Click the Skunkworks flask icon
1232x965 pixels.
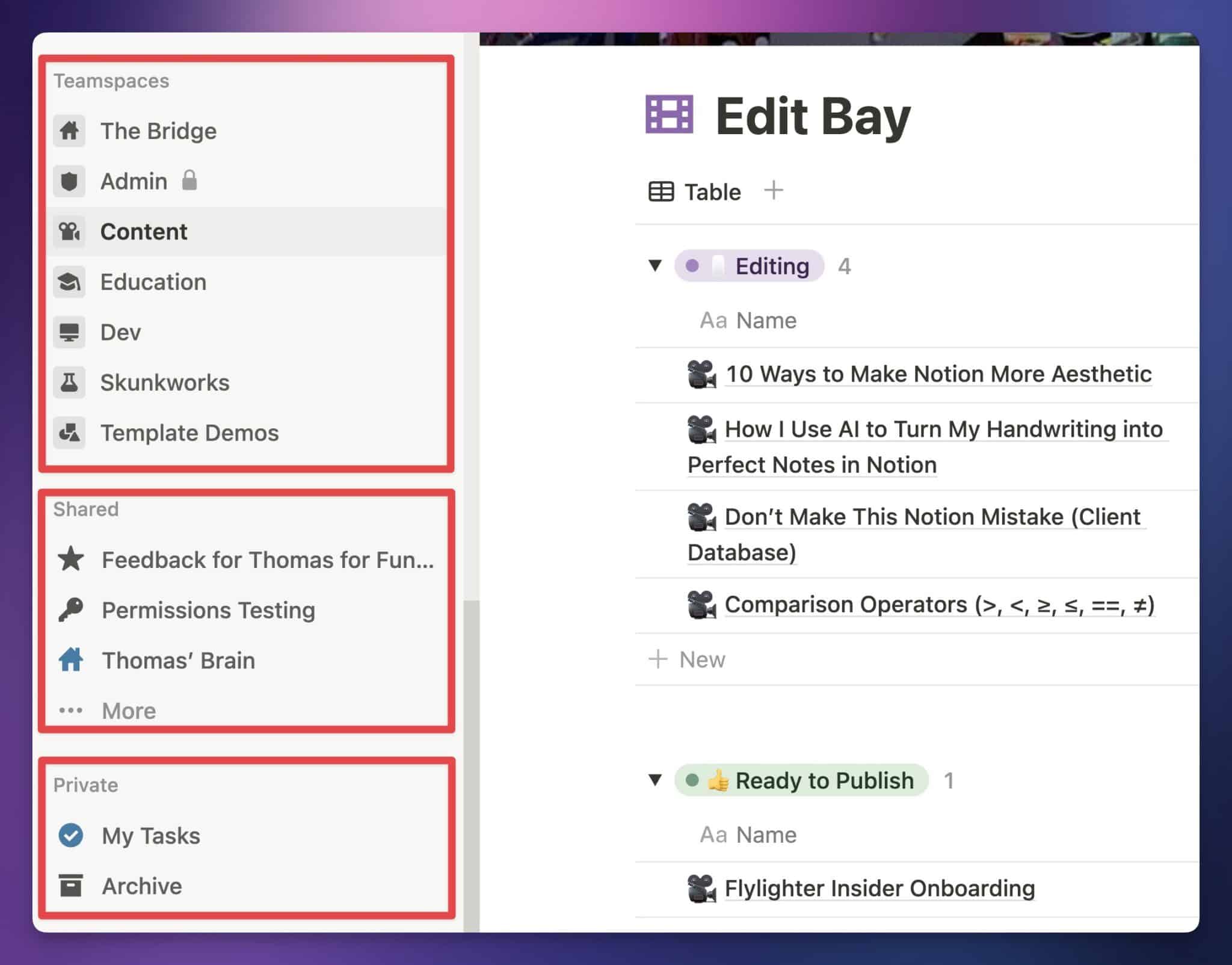(x=69, y=383)
